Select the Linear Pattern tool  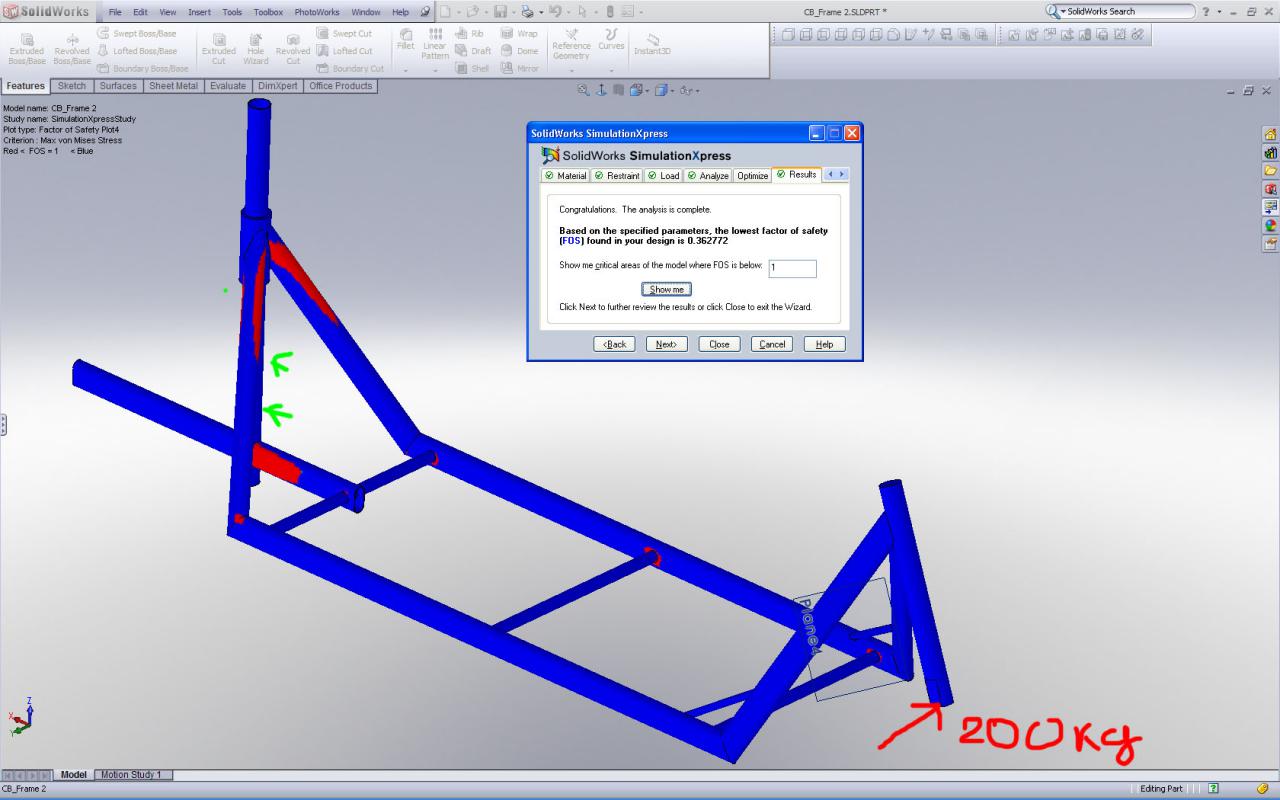pyautogui.click(x=435, y=43)
